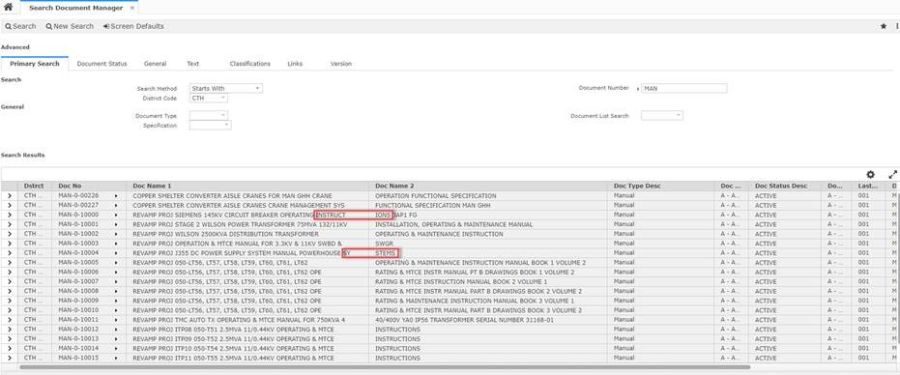
Task: Run the Search toolbar action
Action: [x=21, y=26]
